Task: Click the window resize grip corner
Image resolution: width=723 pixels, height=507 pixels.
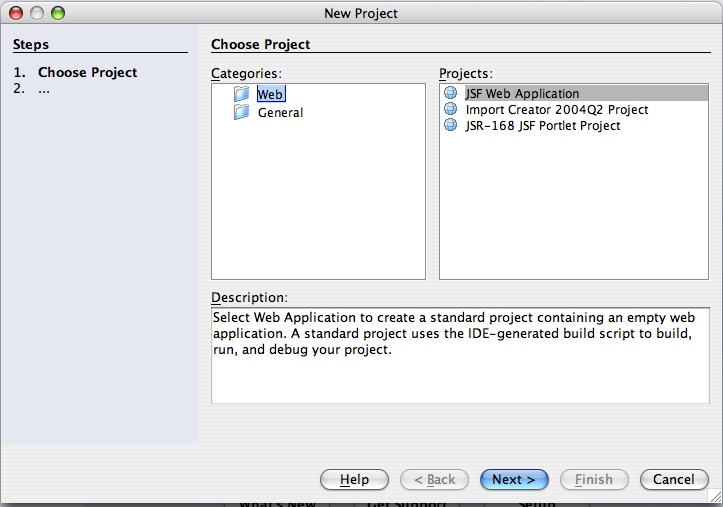Action: coord(715,496)
